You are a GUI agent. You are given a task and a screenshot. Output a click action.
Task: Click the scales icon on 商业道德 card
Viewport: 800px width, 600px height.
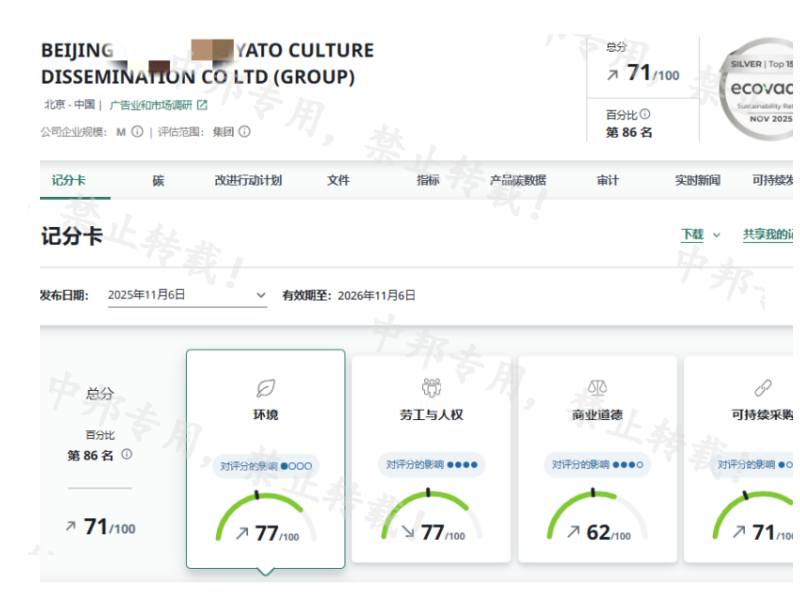[x=597, y=388]
